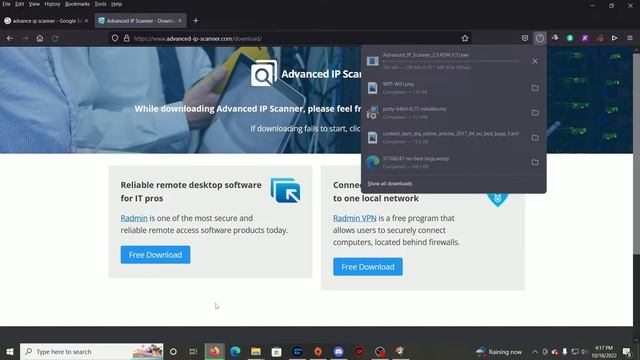Click the play-triangle extension icon
640x360 pixels.
click(x=614, y=38)
